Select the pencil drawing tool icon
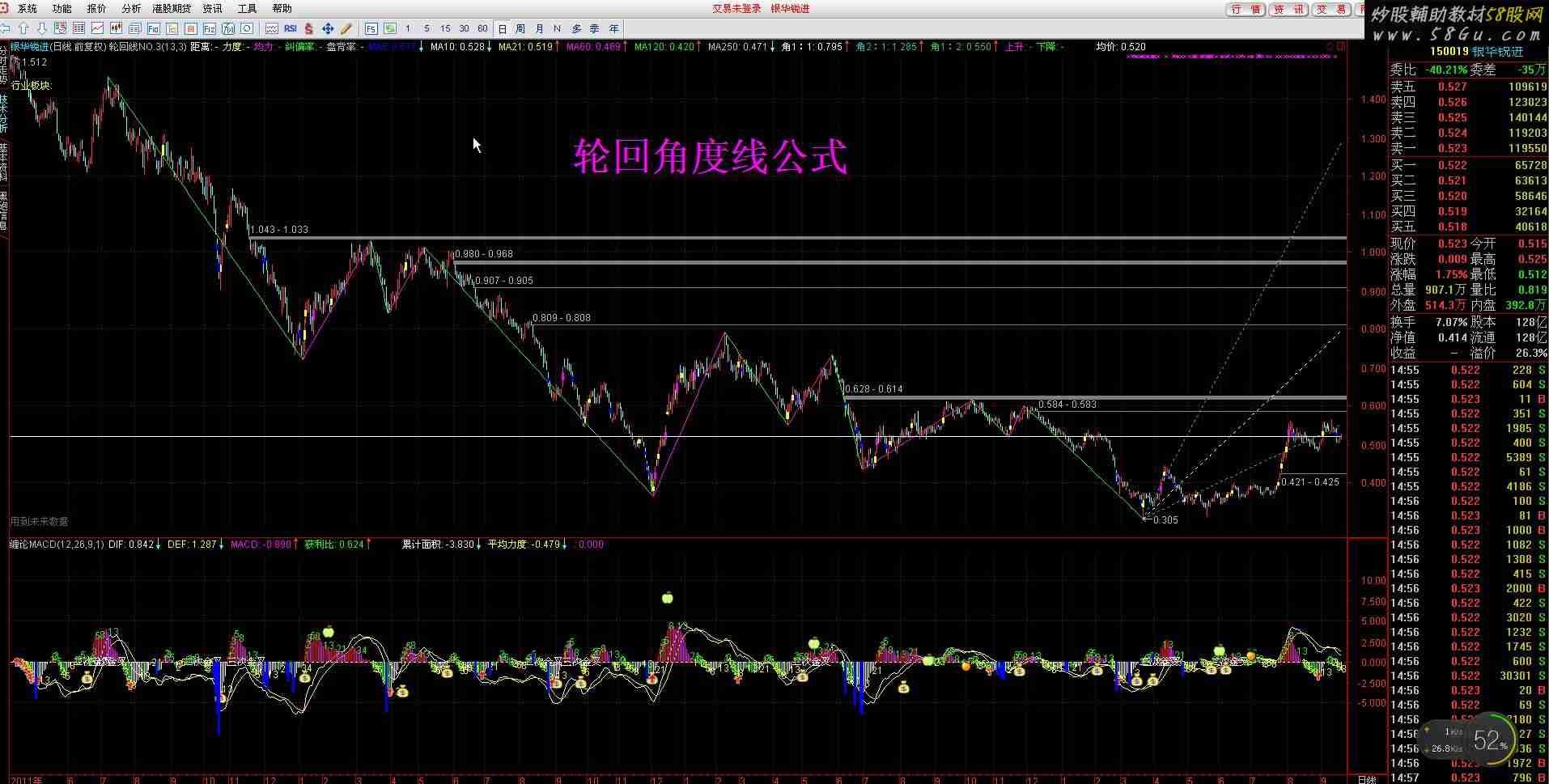1549x784 pixels. (x=346, y=28)
